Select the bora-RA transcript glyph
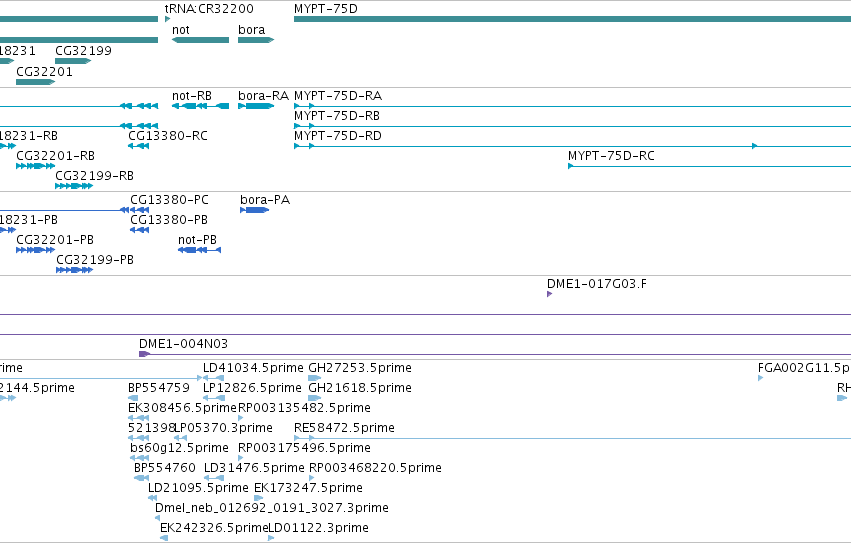 (256, 106)
